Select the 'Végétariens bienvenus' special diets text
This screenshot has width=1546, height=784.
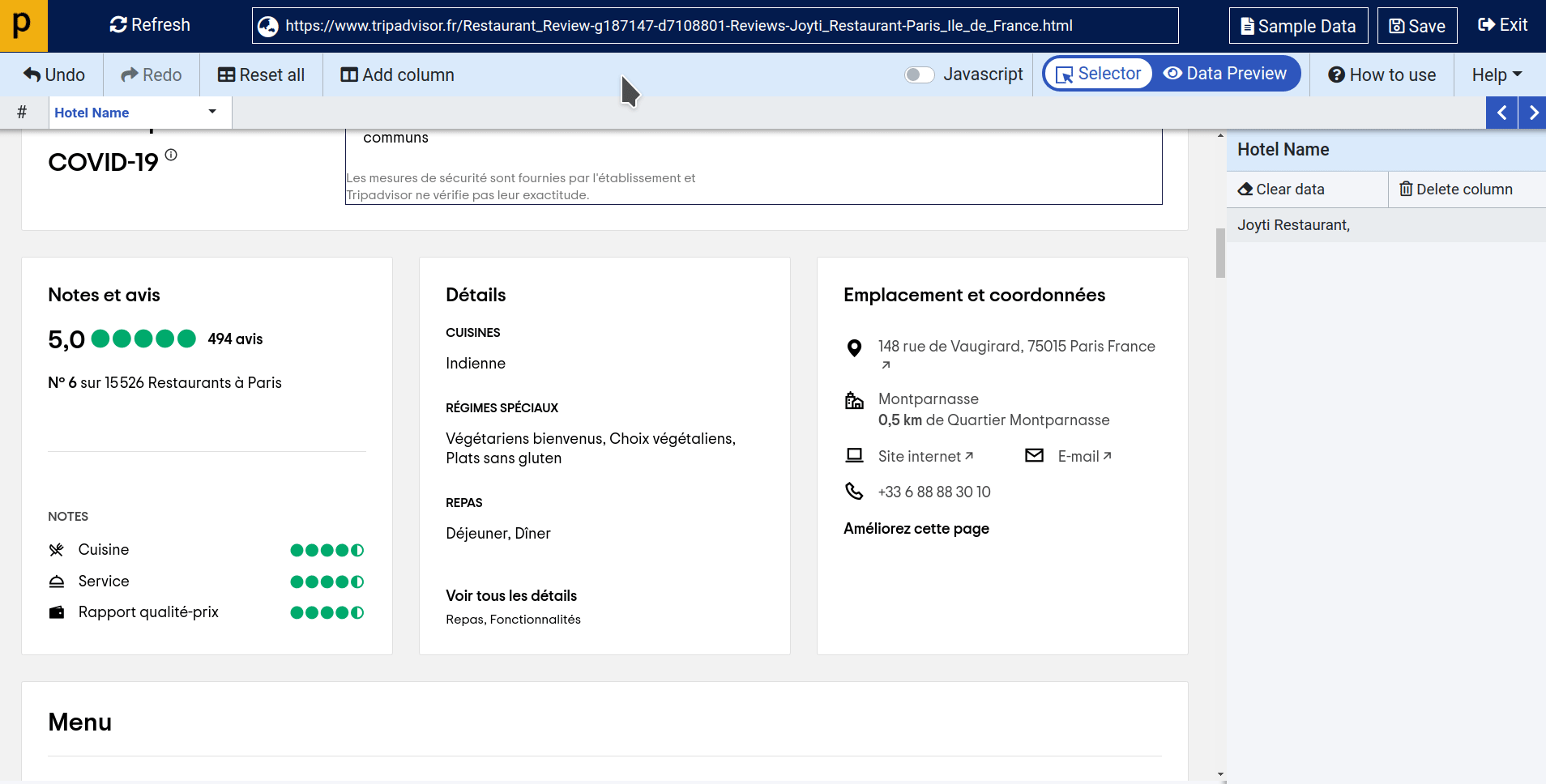[x=525, y=438]
